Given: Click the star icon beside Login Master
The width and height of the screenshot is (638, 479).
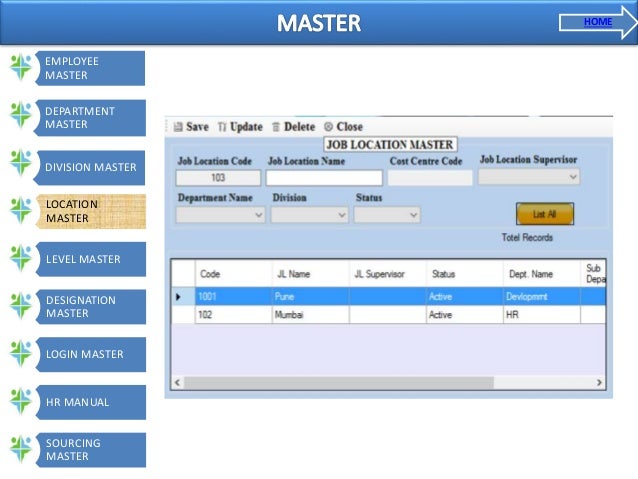Looking at the screenshot, I should (21, 354).
